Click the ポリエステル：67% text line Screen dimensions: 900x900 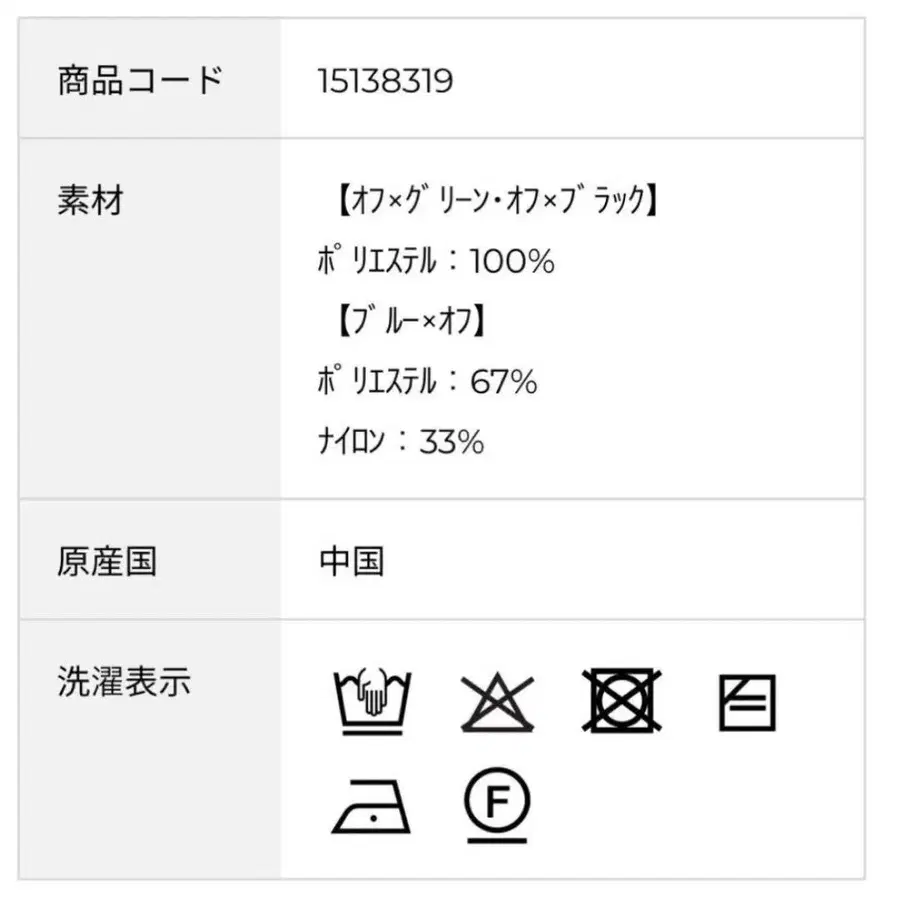click(x=427, y=381)
